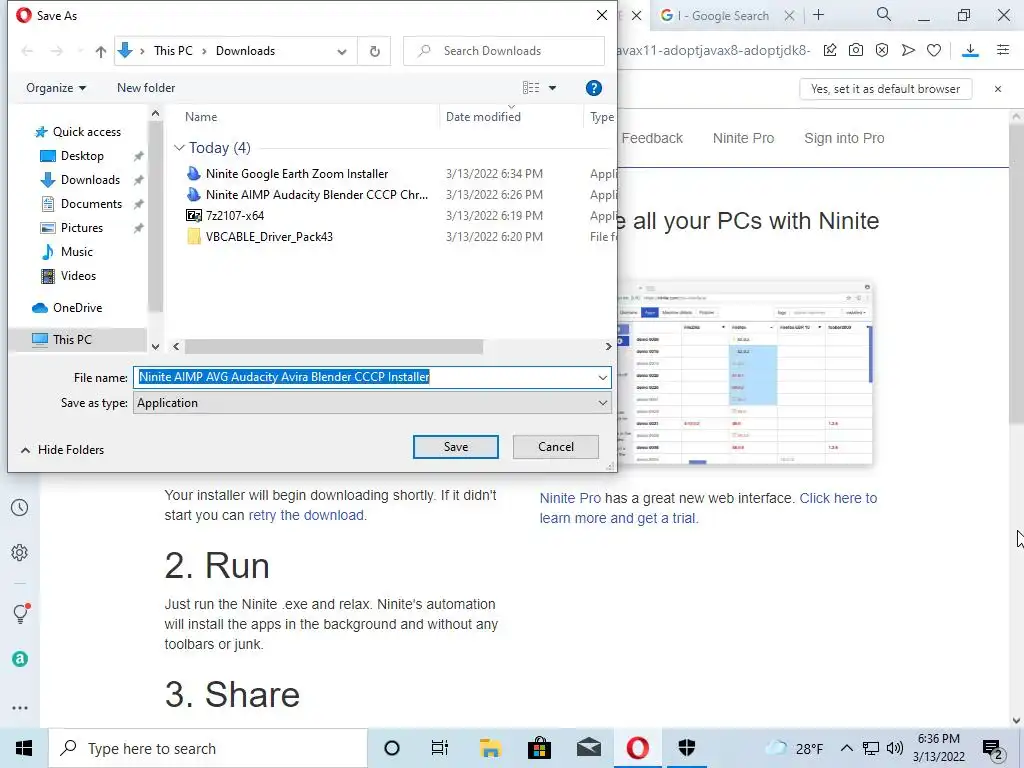This screenshot has height=768, width=1024.
Task: Open Opera send/flow arrow icon
Action: pyautogui.click(x=908, y=50)
